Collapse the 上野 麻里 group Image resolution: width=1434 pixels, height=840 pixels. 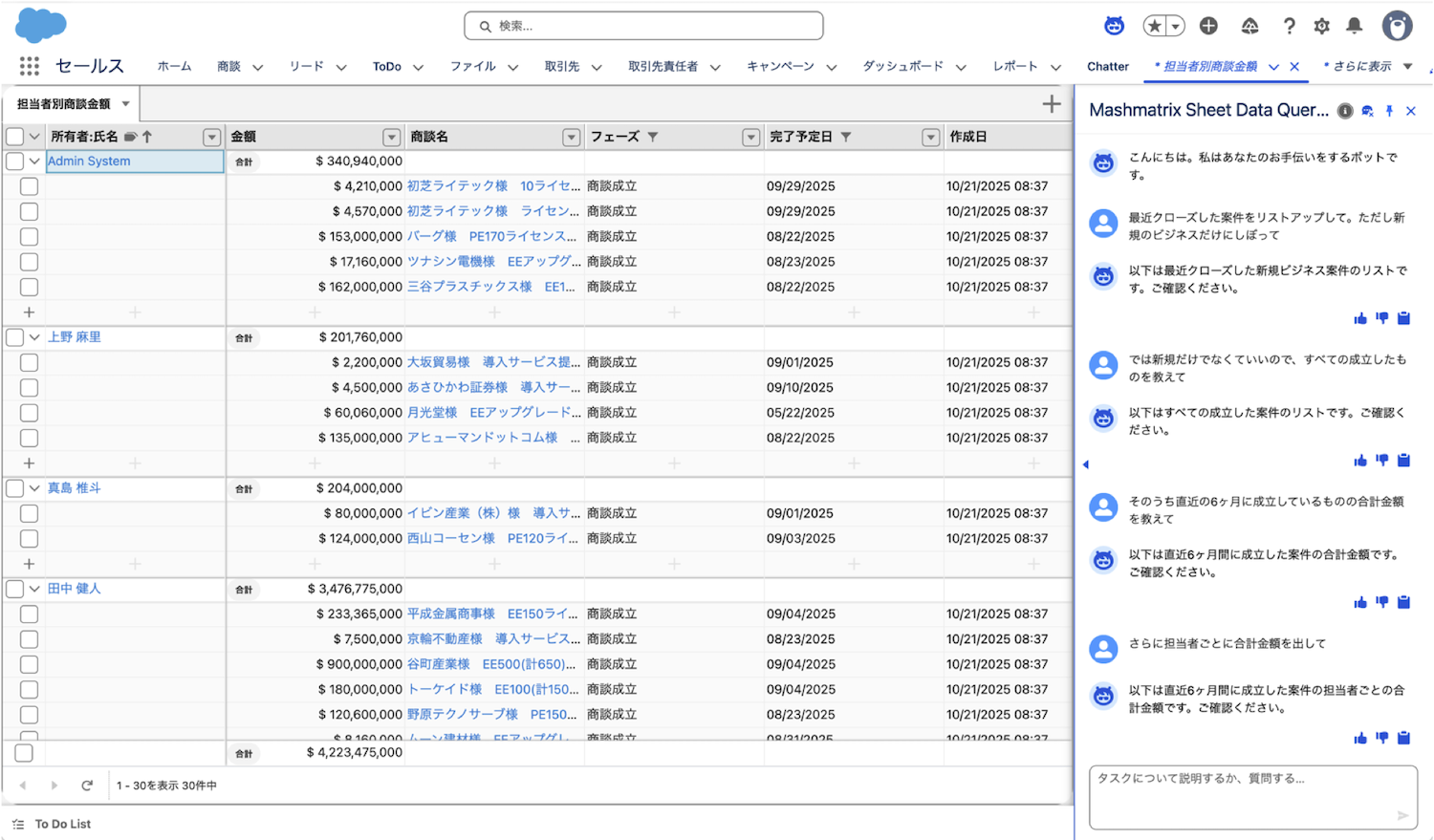tap(34, 337)
